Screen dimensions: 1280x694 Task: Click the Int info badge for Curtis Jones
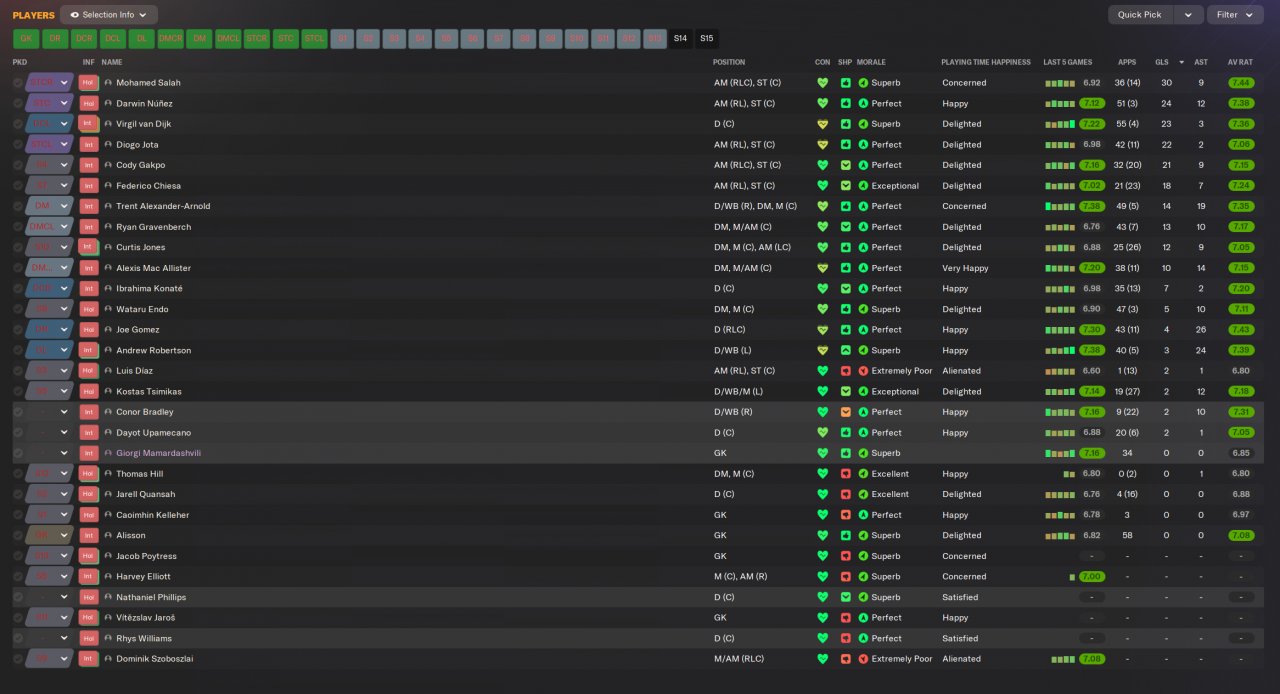point(89,247)
